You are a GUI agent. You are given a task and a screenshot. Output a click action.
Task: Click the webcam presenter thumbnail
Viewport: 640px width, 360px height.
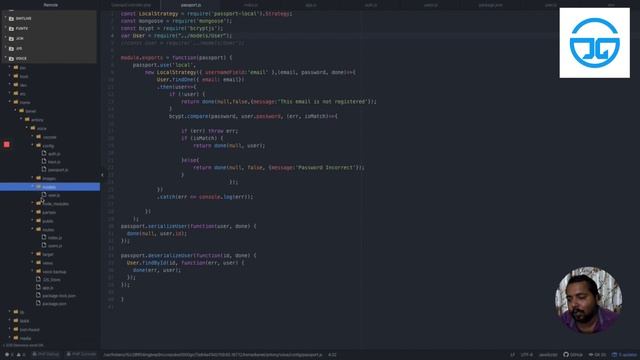click(x=588, y=300)
